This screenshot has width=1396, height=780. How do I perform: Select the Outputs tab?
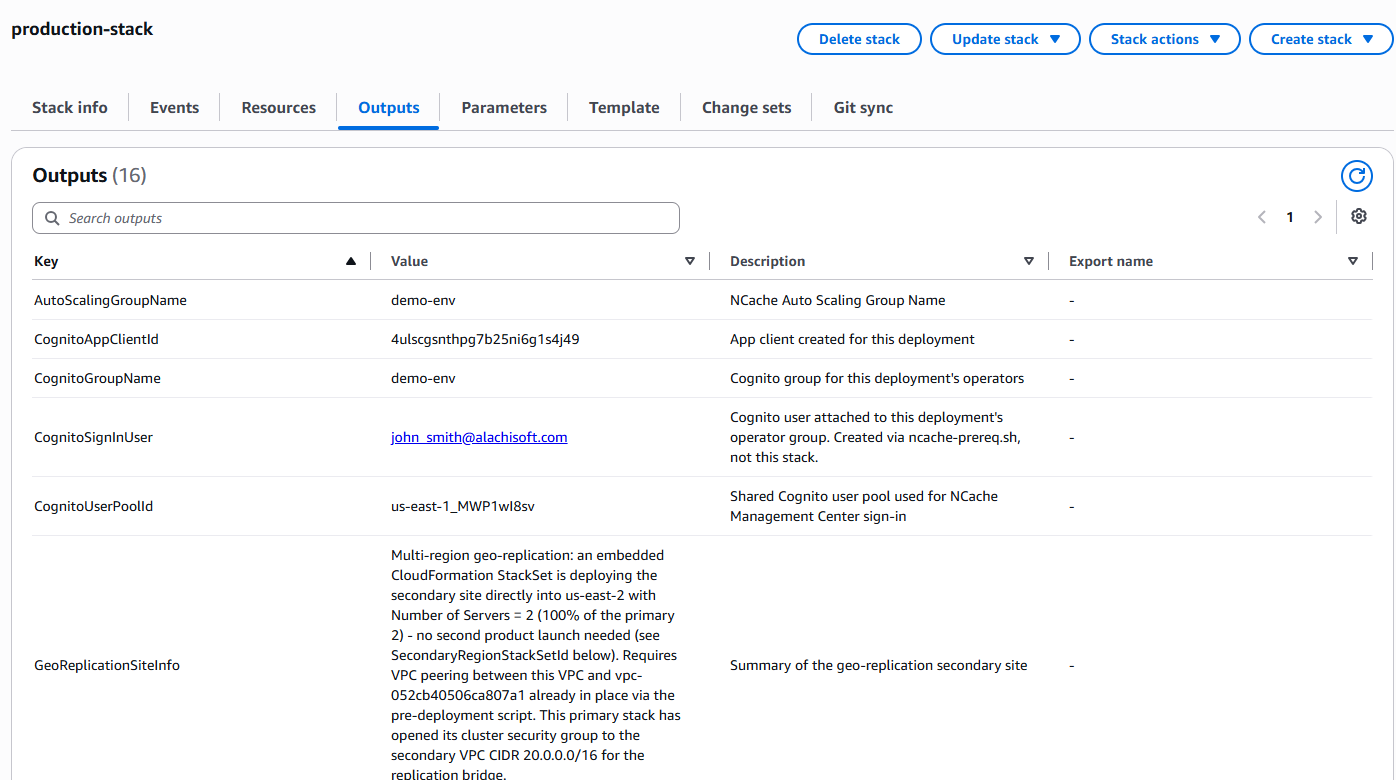[x=389, y=108]
